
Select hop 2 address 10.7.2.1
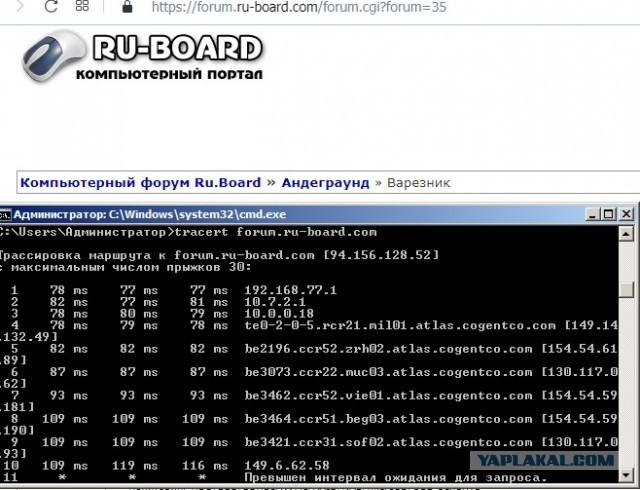point(275,302)
